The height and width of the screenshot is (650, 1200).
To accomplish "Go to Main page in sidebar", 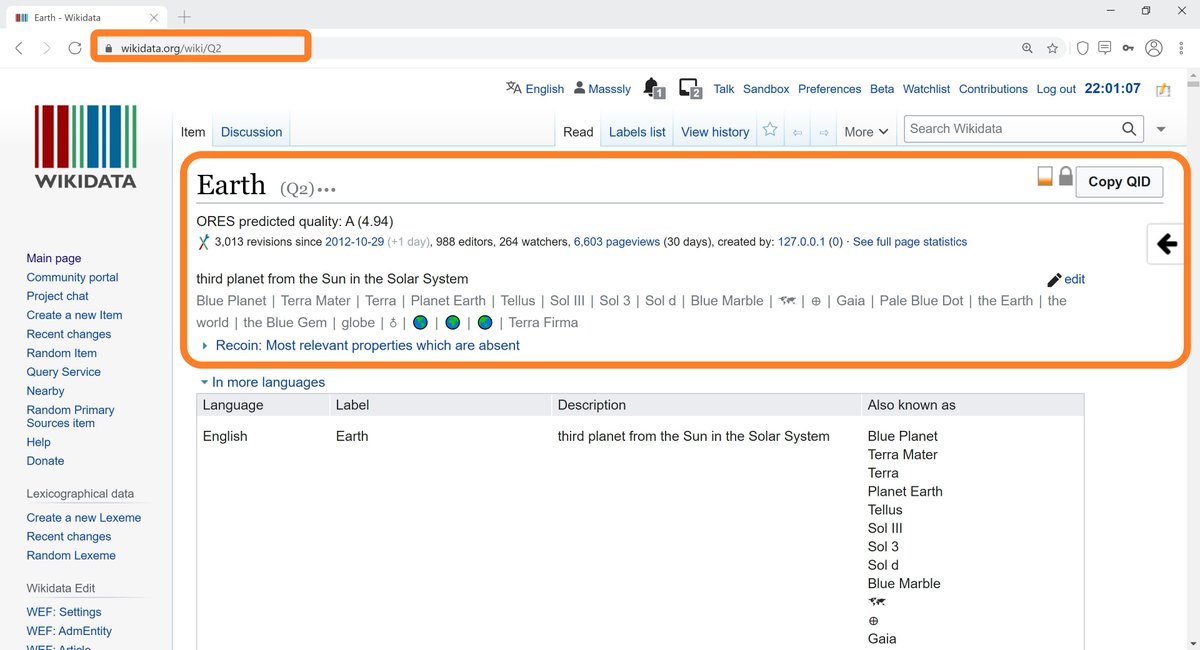I will click(x=54, y=258).
